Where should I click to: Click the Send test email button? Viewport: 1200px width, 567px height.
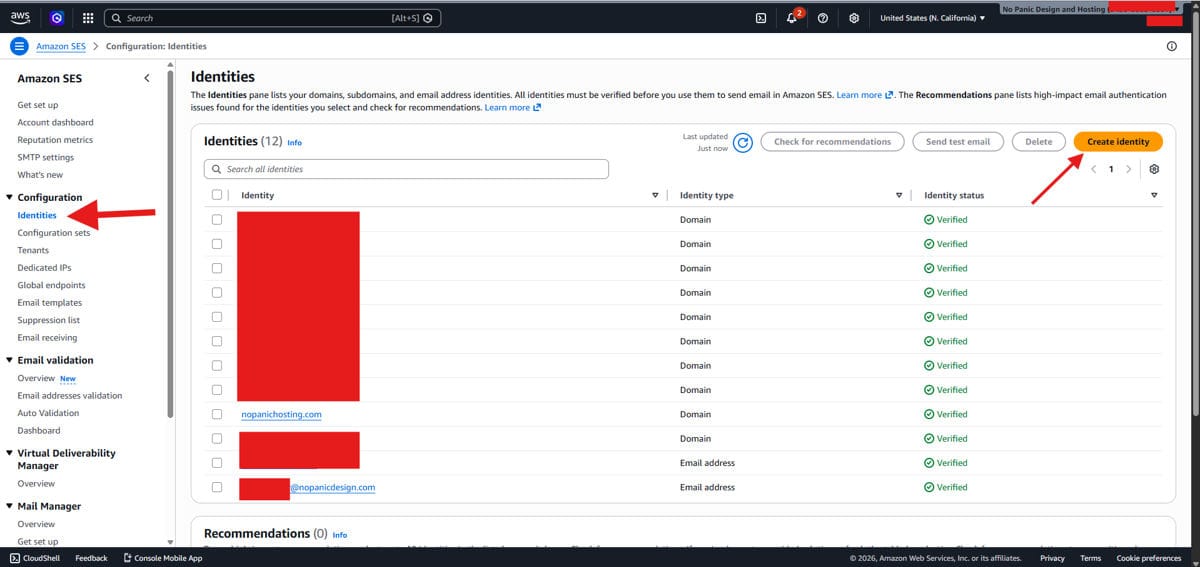pyautogui.click(x=958, y=142)
